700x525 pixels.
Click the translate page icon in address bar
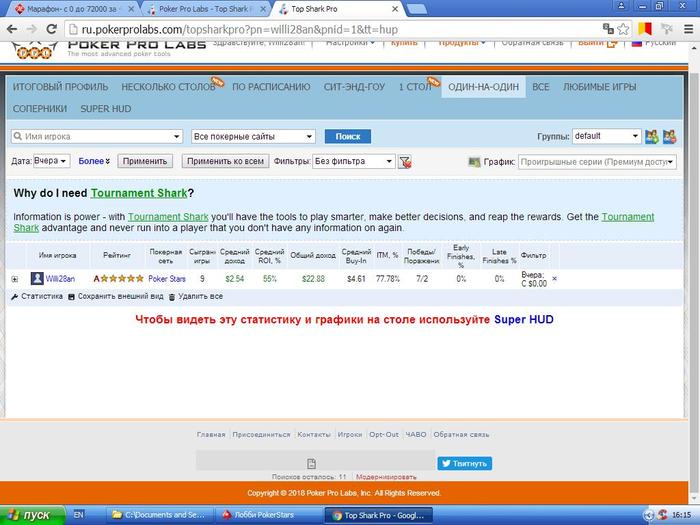(x=608, y=29)
